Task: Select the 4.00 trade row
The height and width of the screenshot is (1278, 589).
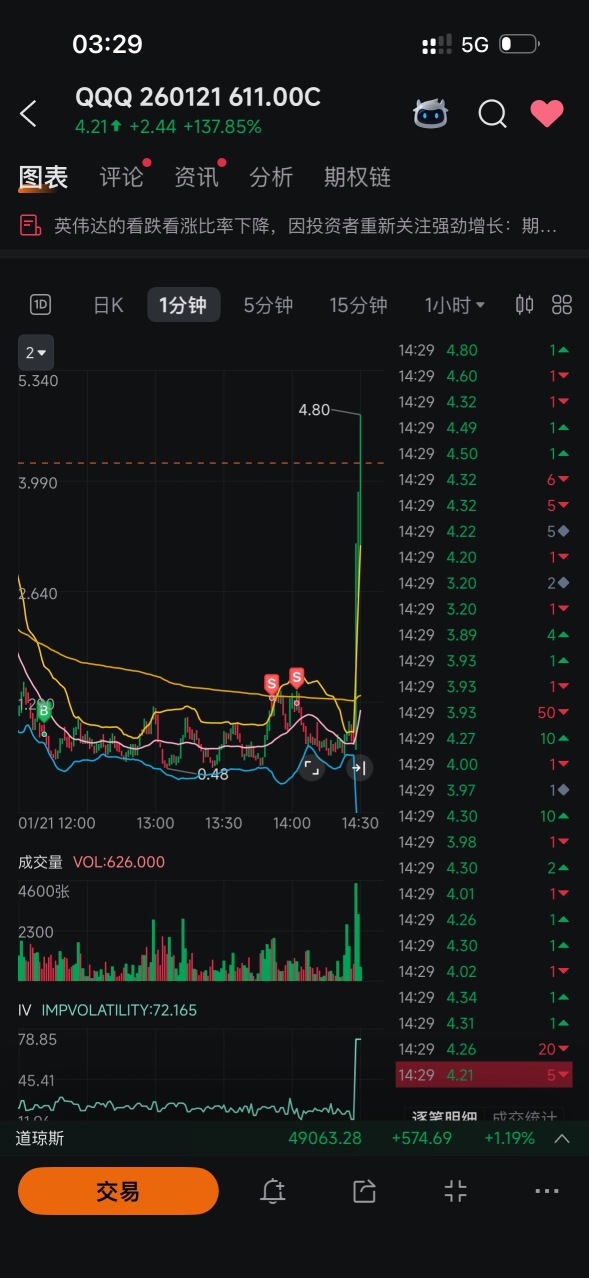Action: 485,764
